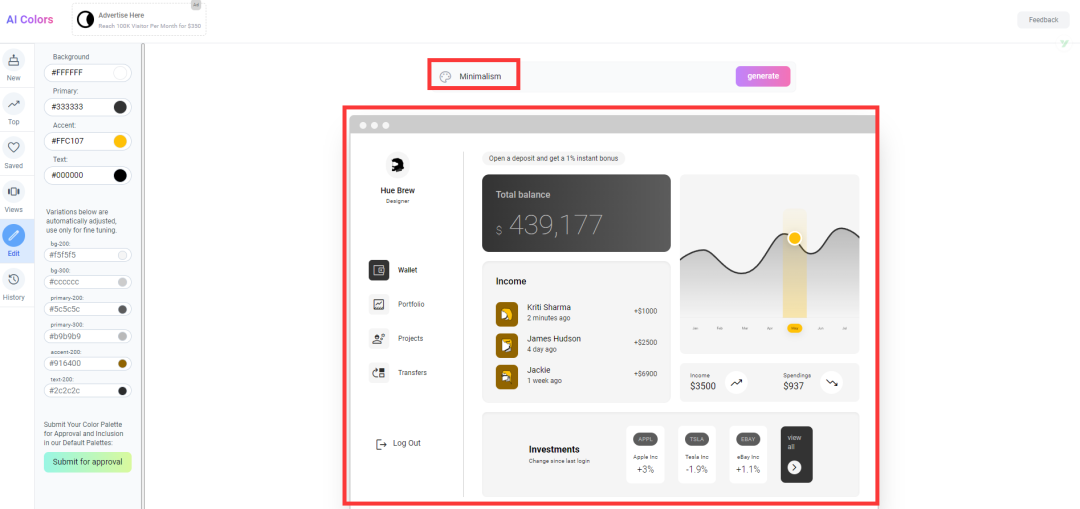Click the +$2500 amount for James Hudson
The height and width of the screenshot is (509, 1080).
pyautogui.click(x=645, y=342)
